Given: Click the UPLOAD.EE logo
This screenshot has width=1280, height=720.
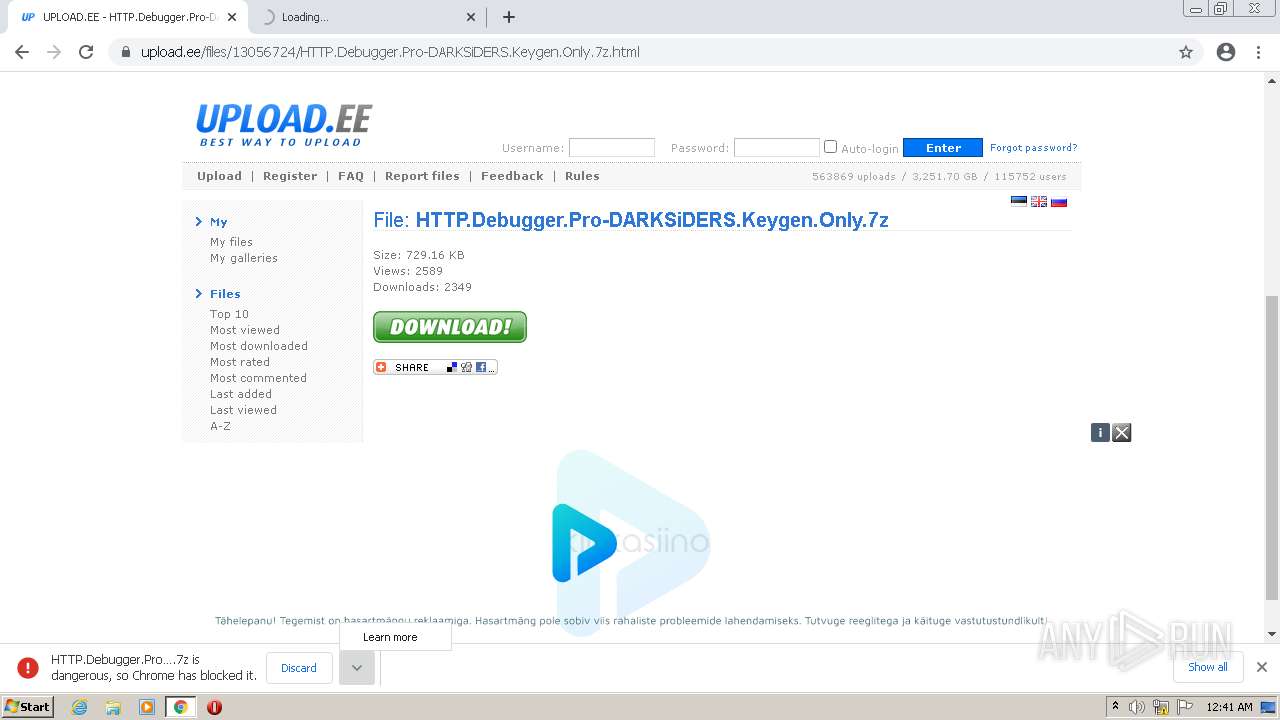Looking at the screenshot, I should pyautogui.click(x=284, y=125).
